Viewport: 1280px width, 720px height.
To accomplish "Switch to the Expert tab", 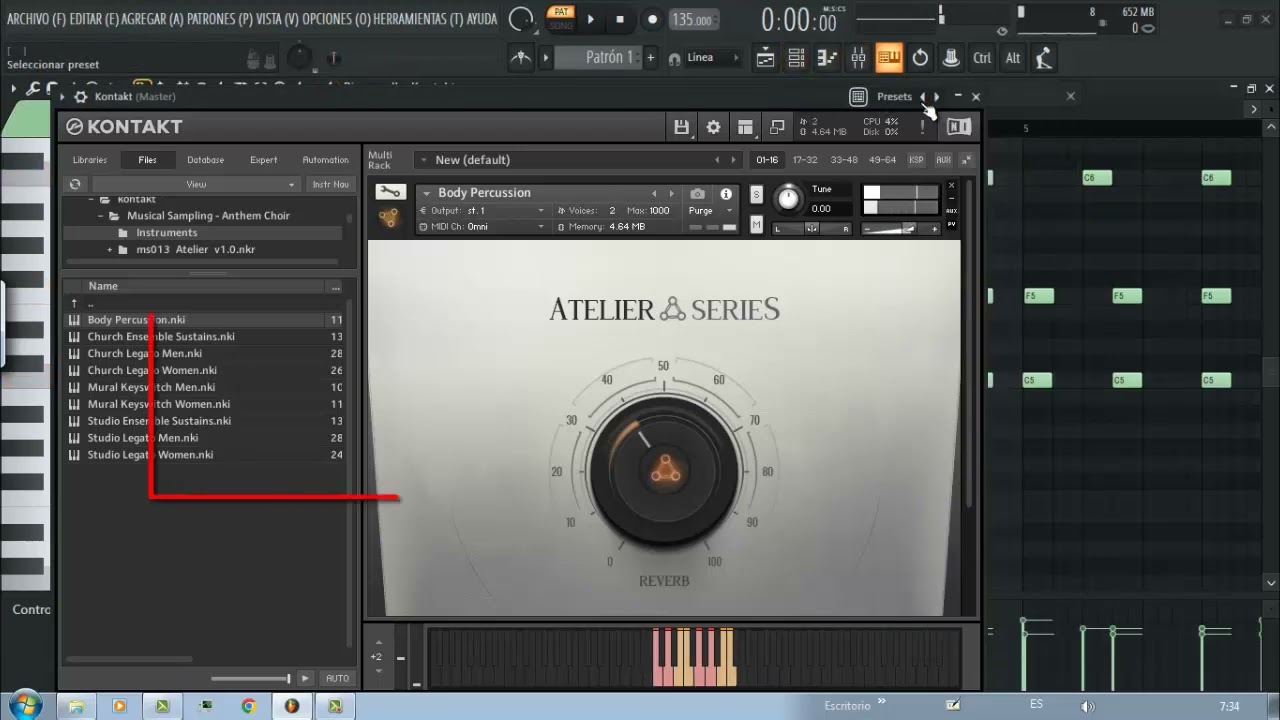I will tap(264, 160).
